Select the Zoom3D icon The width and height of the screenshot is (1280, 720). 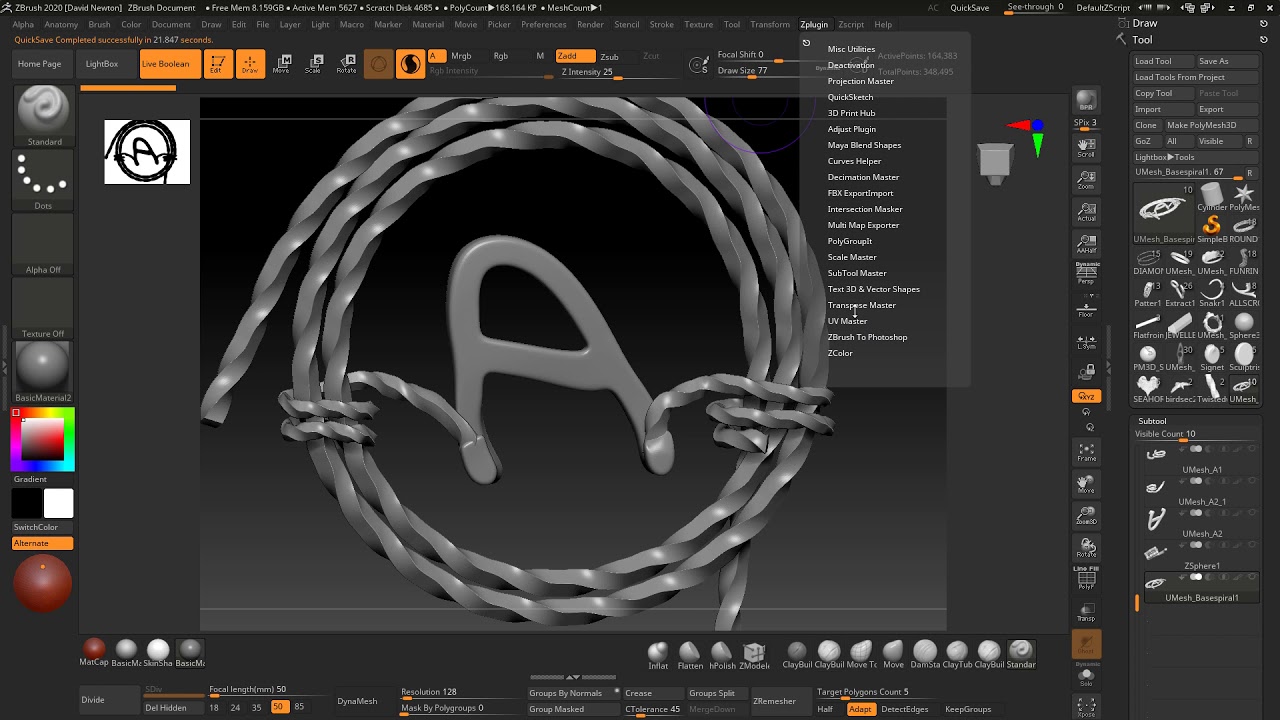(x=1085, y=516)
